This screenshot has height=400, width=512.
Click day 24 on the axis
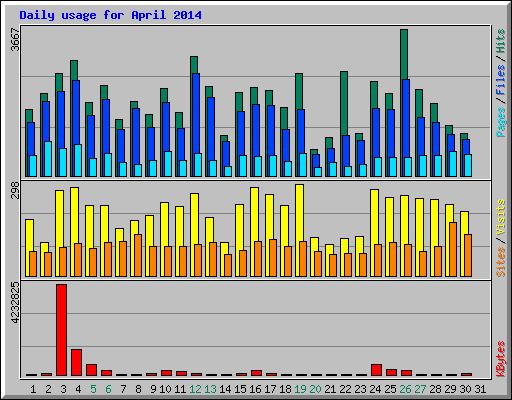[x=375, y=389]
